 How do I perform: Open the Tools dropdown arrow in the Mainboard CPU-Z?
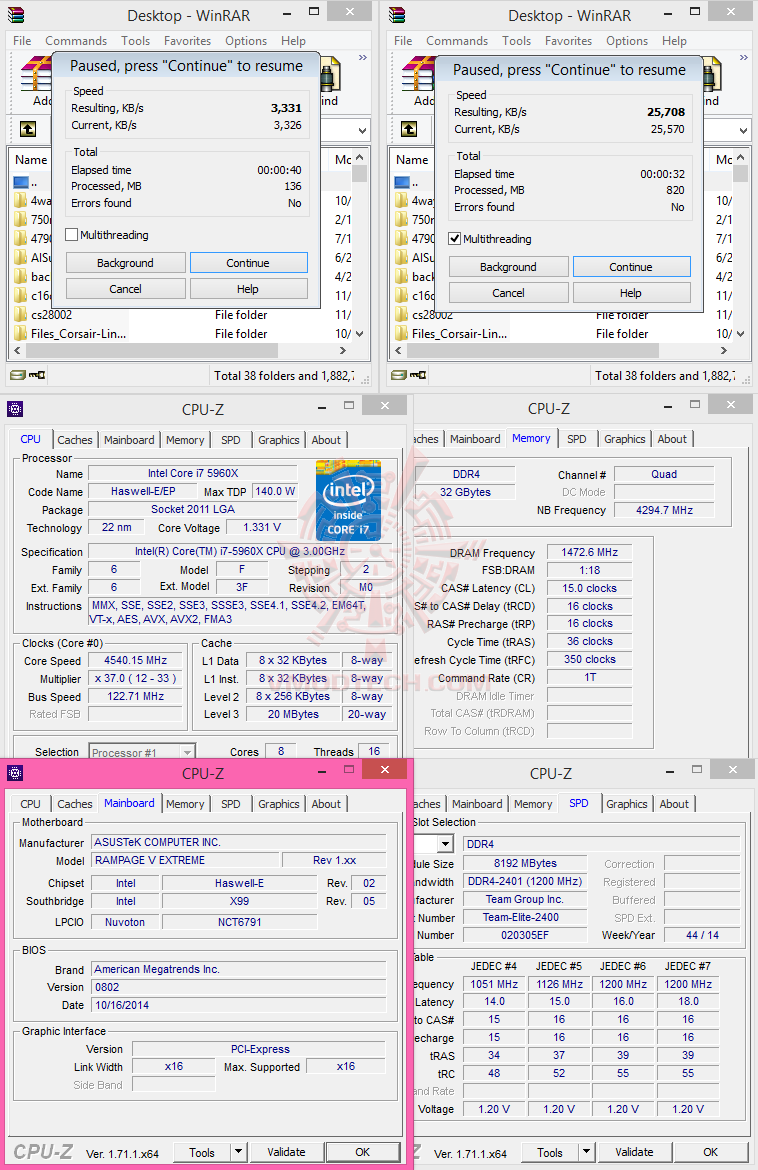coord(238,1152)
